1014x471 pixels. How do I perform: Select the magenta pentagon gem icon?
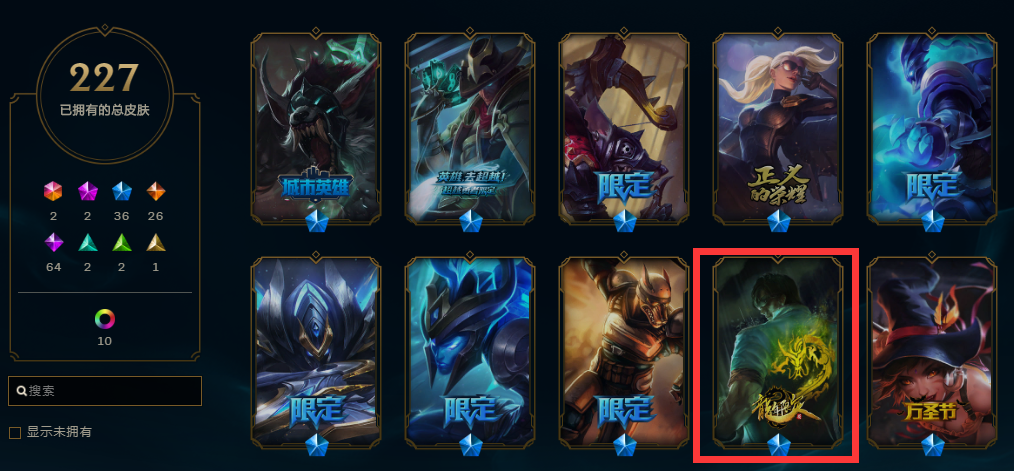[x=87, y=192]
